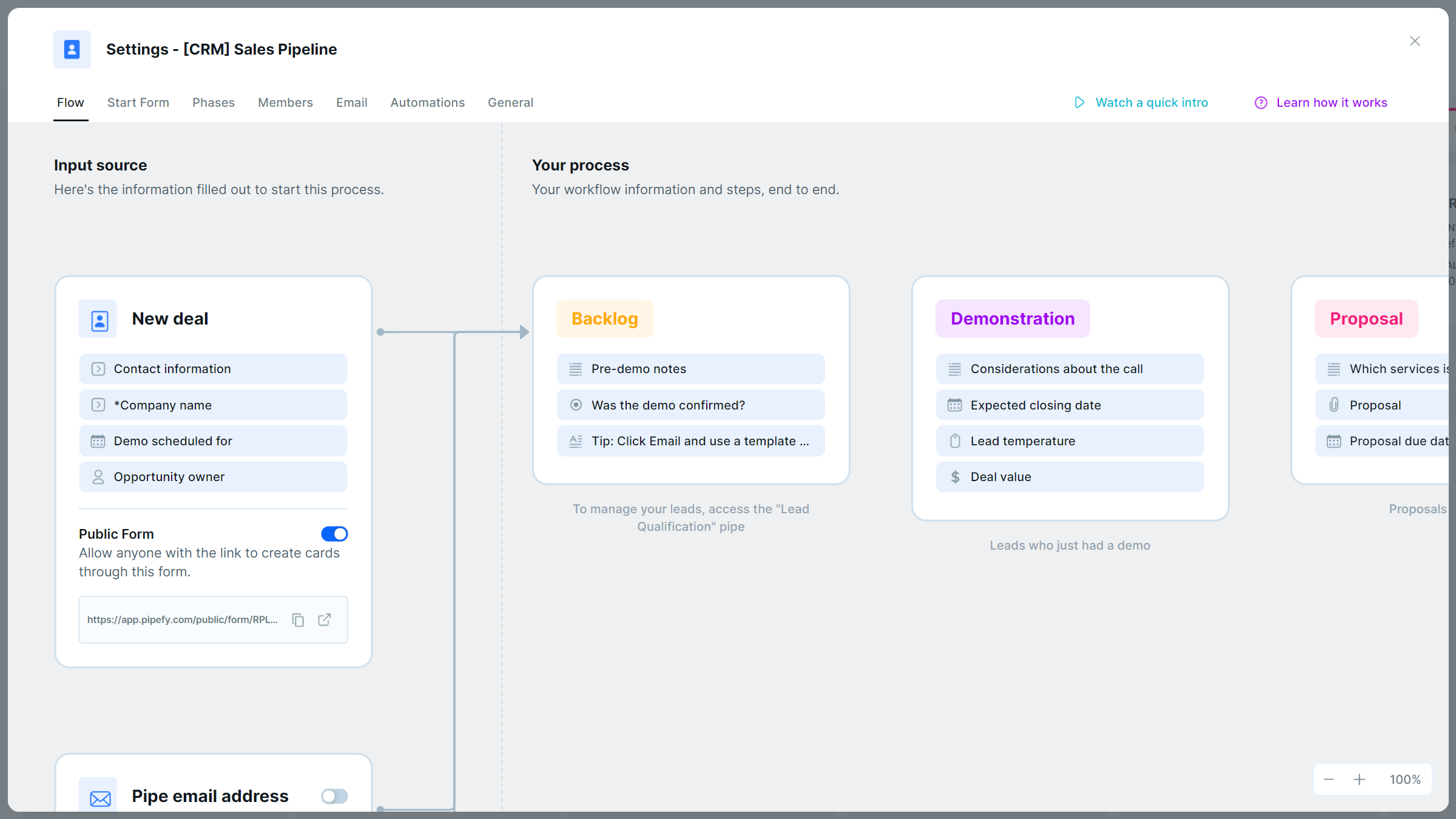The width and height of the screenshot is (1456, 819).
Task: Disable the Public Form toggle
Action: (334, 534)
